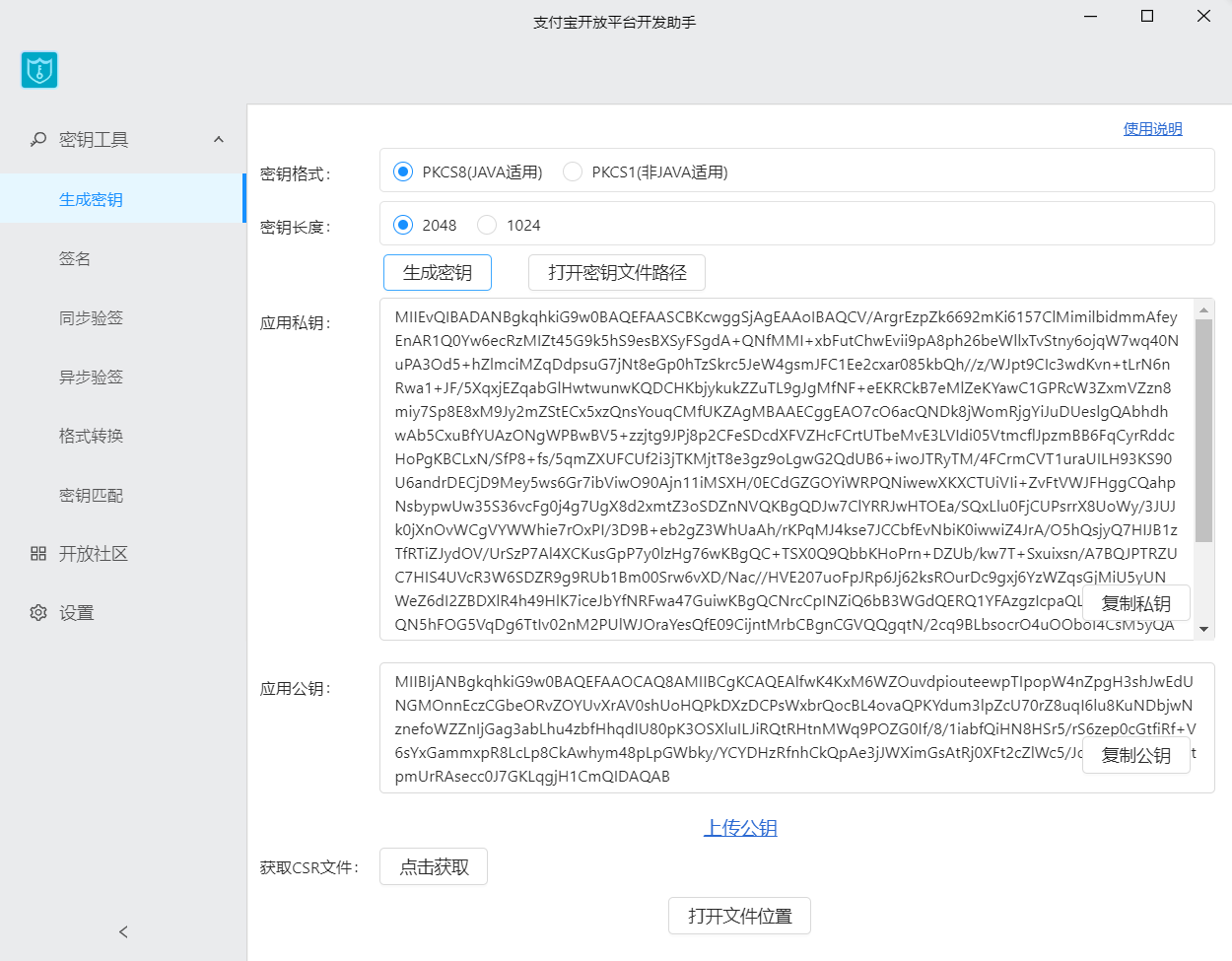
Task: Collapse the 密钥工具 menu chevron
Action: pos(218,139)
